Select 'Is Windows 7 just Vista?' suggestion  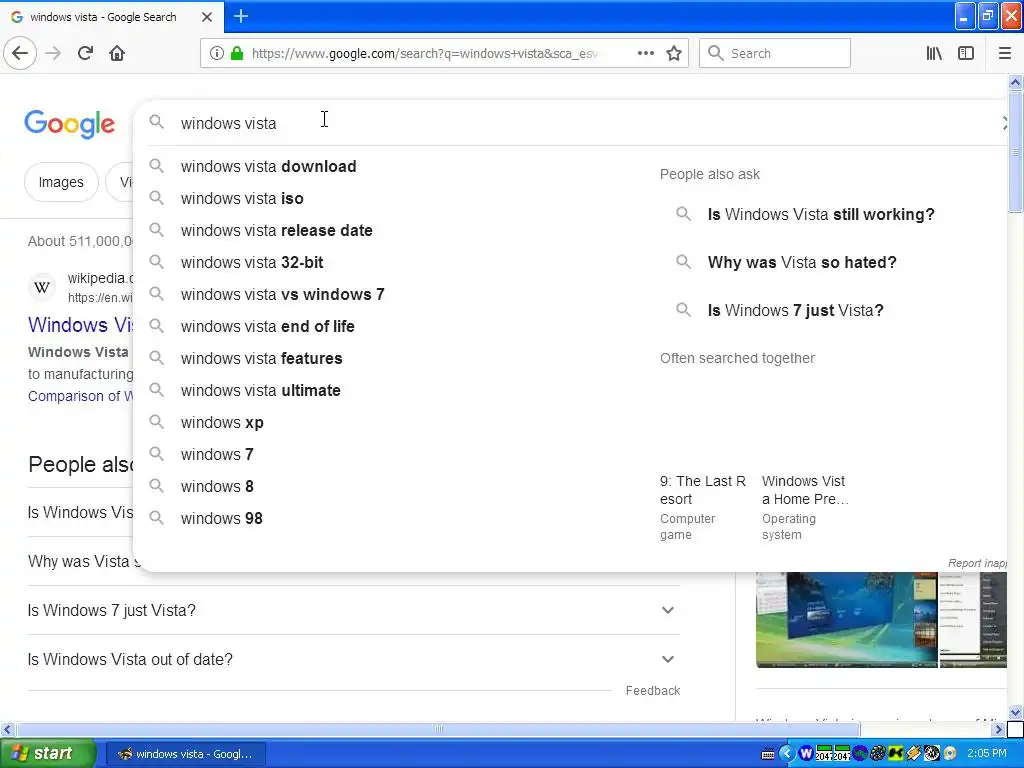(x=795, y=310)
